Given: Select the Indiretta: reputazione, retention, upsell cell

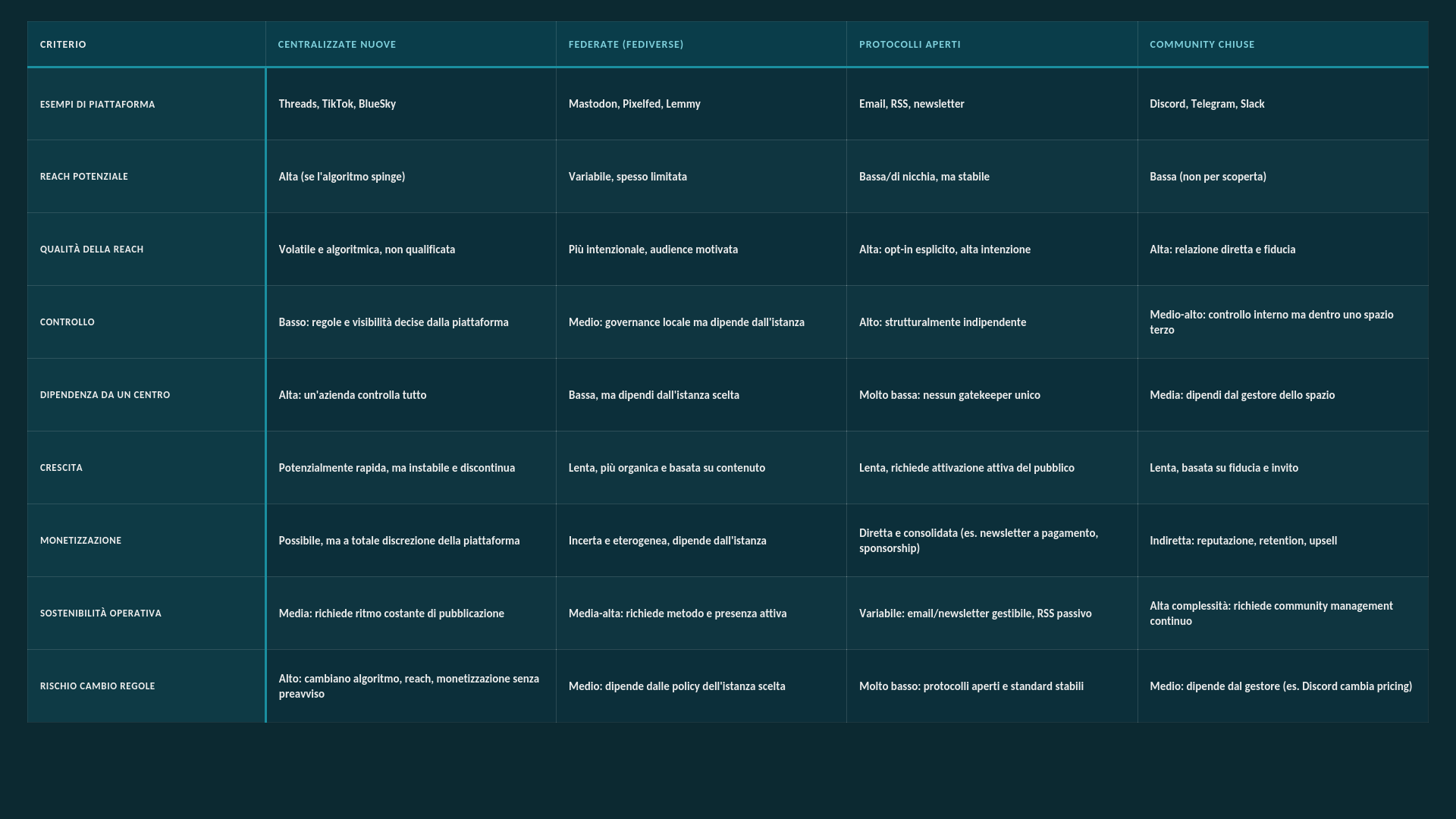Looking at the screenshot, I should (x=1243, y=541).
